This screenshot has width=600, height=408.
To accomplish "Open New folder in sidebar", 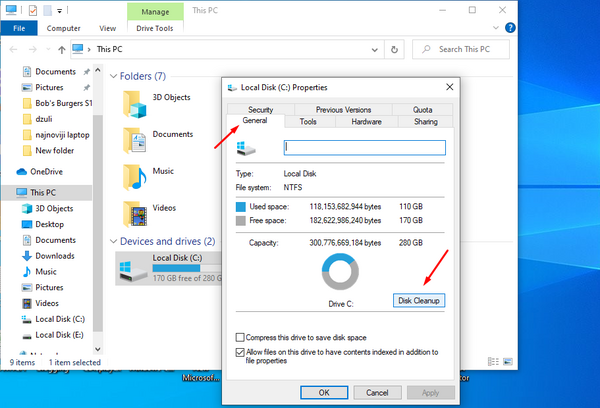I will 48,150.
